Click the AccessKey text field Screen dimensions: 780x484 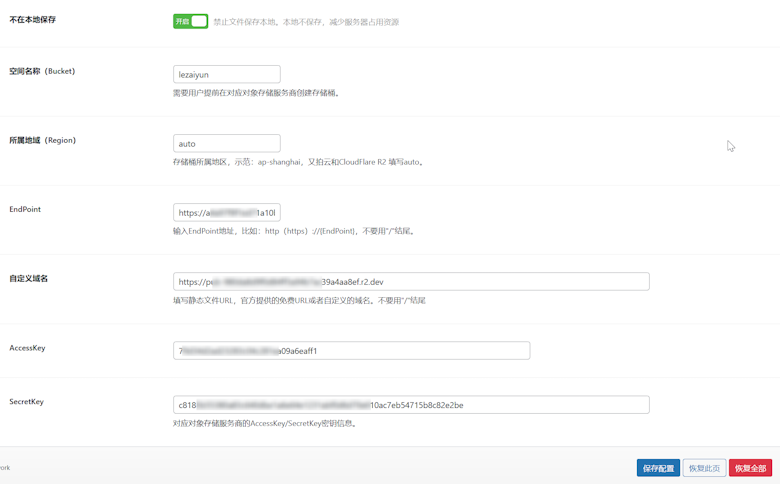[350, 351]
